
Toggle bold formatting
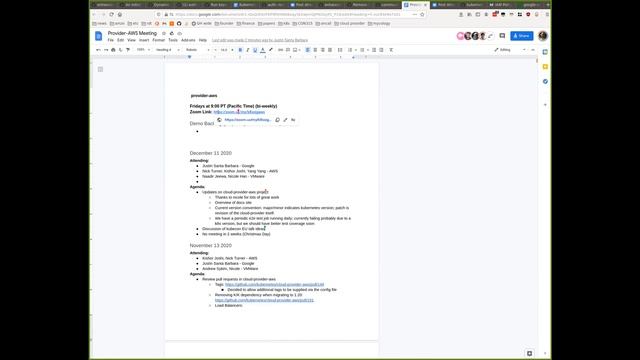tap(240, 50)
